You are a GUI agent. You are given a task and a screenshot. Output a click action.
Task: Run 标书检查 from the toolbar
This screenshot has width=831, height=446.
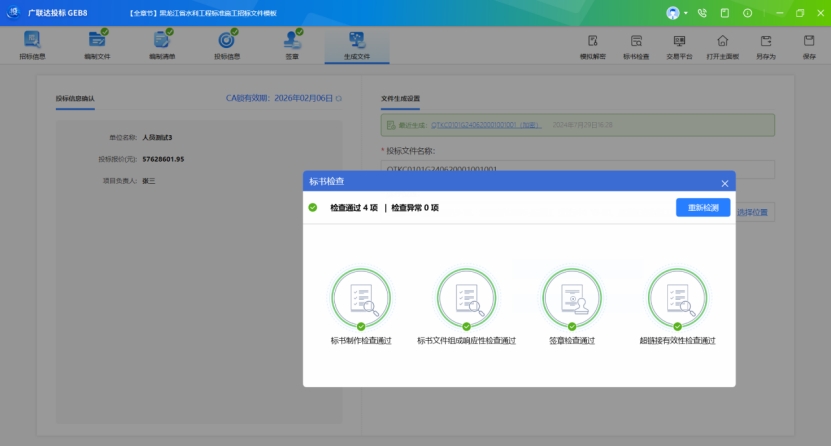pyautogui.click(x=636, y=42)
